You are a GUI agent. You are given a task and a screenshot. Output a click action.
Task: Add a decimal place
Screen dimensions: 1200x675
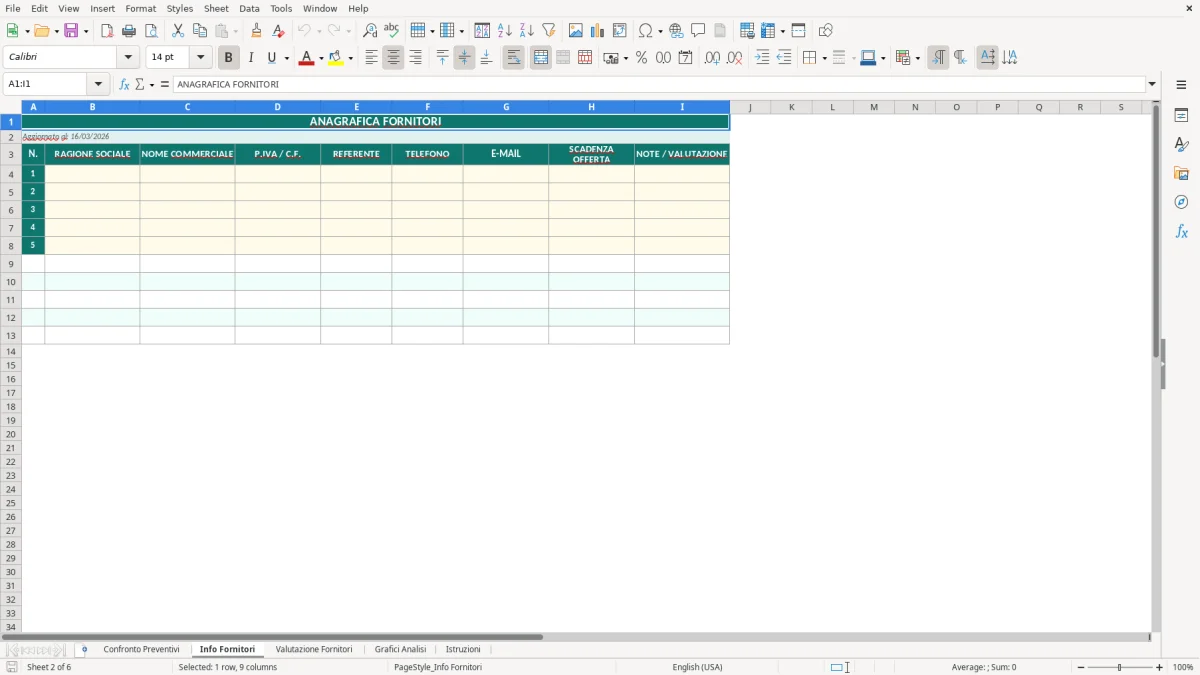tap(712, 58)
